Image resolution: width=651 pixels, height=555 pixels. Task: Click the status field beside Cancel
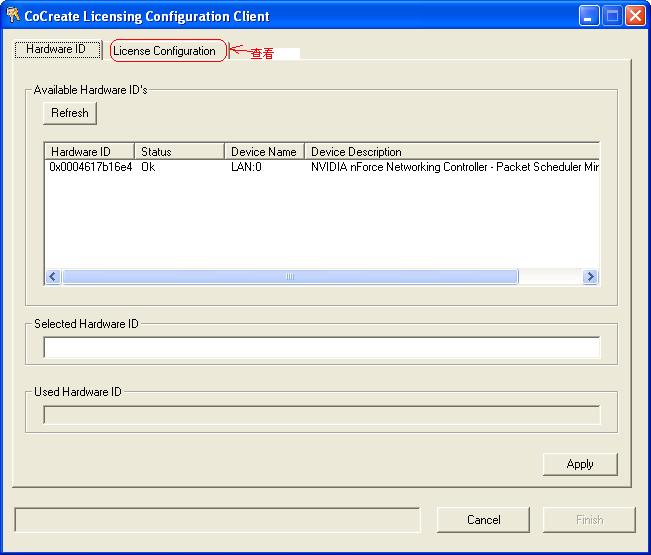[x=218, y=520]
